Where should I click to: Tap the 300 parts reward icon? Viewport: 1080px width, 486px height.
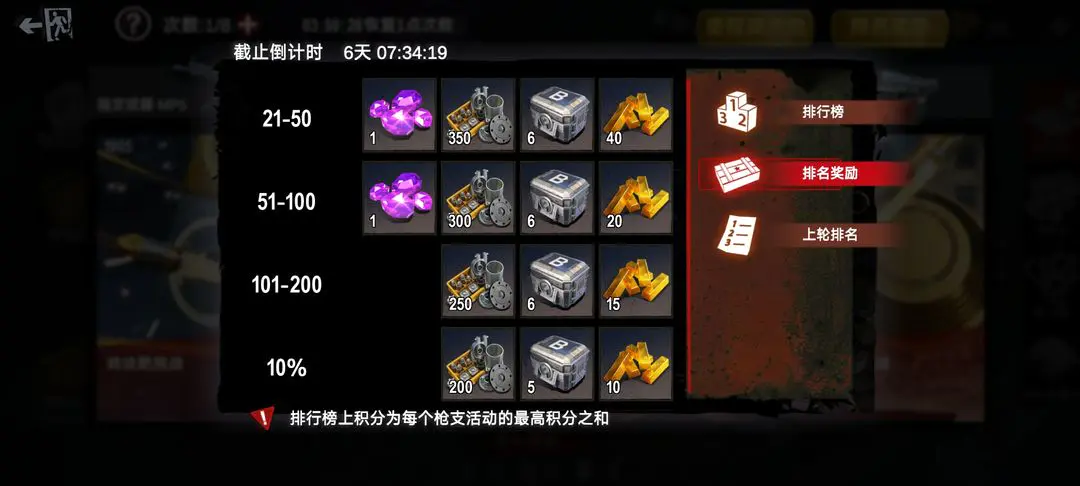(478, 198)
